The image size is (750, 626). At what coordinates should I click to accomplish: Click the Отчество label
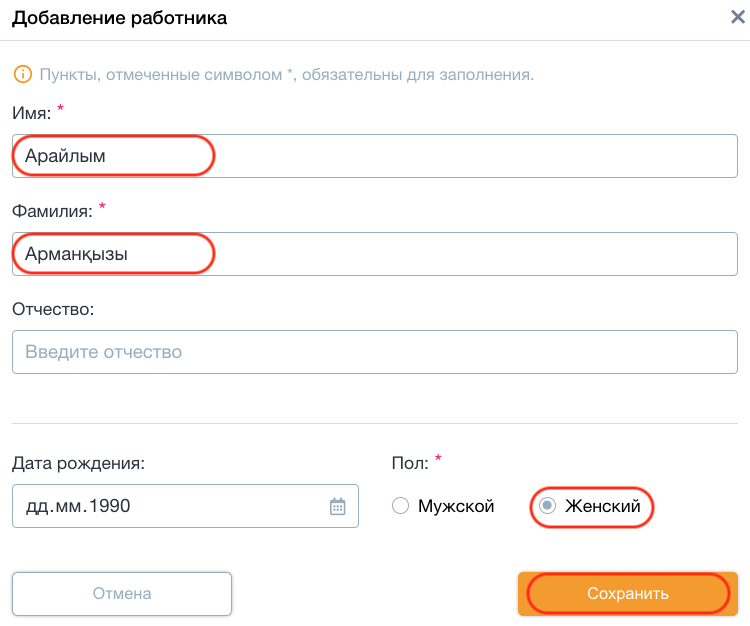[x=53, y=309]
